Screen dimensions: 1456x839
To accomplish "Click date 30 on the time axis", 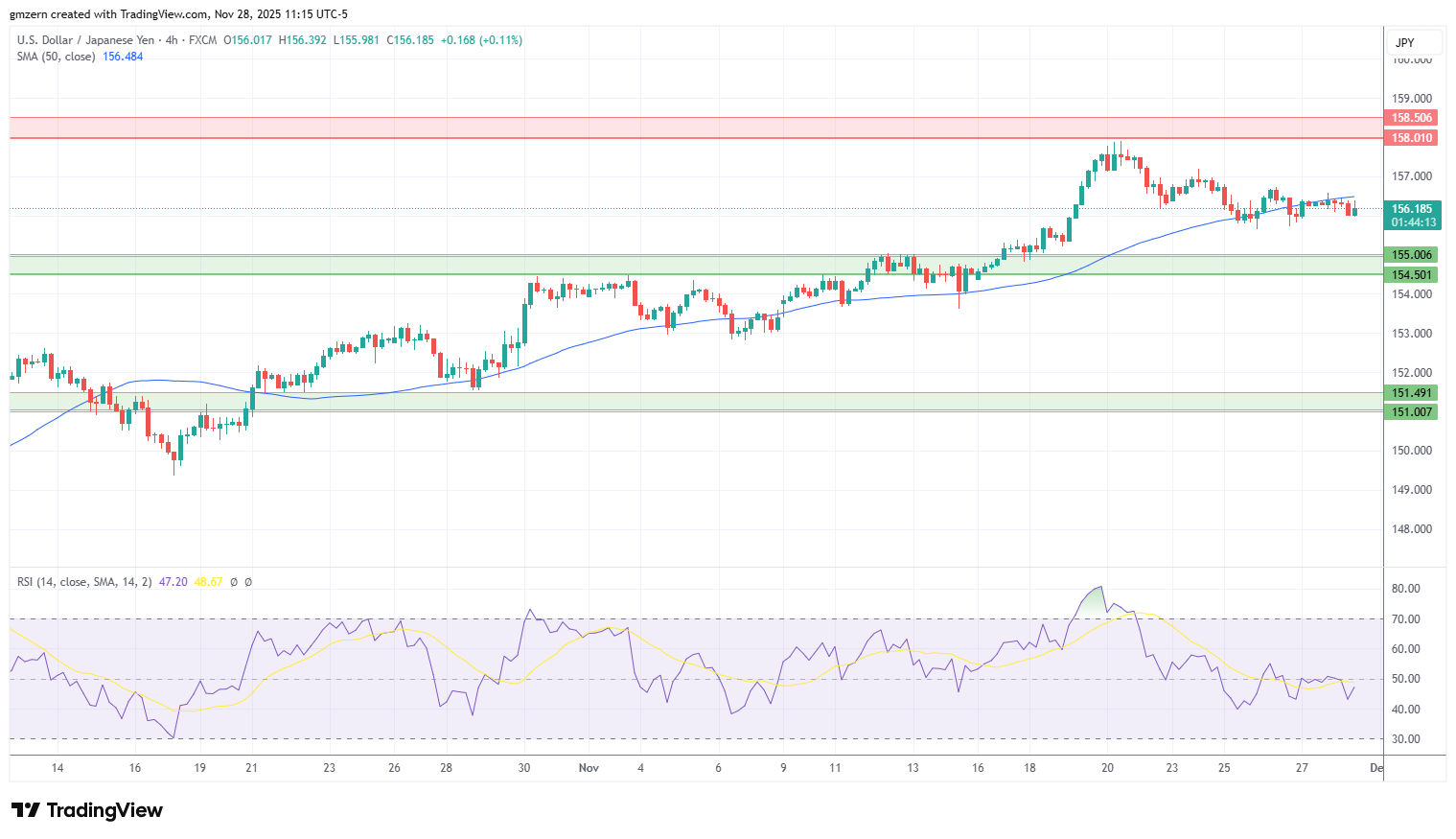I will coord(524,768).
